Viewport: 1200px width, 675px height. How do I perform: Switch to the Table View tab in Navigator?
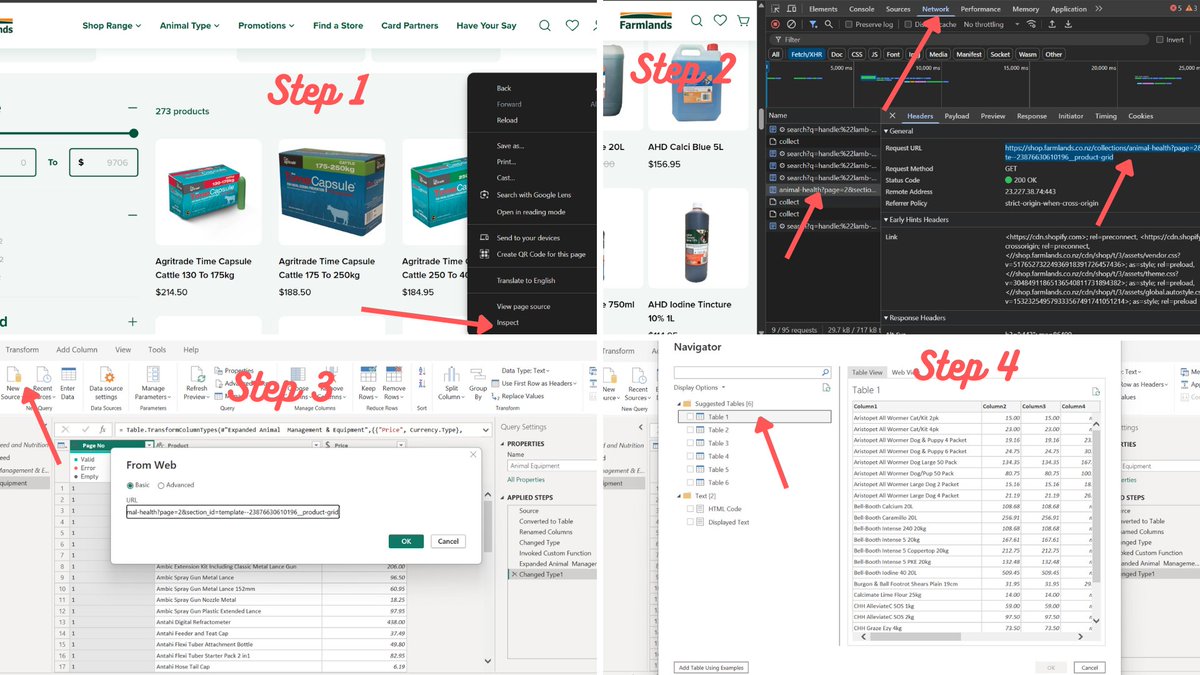[867, 372]
